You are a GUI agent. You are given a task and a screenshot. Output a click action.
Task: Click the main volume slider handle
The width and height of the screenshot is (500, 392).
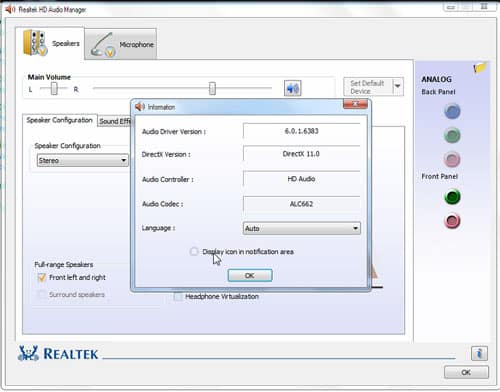point(212,88)
